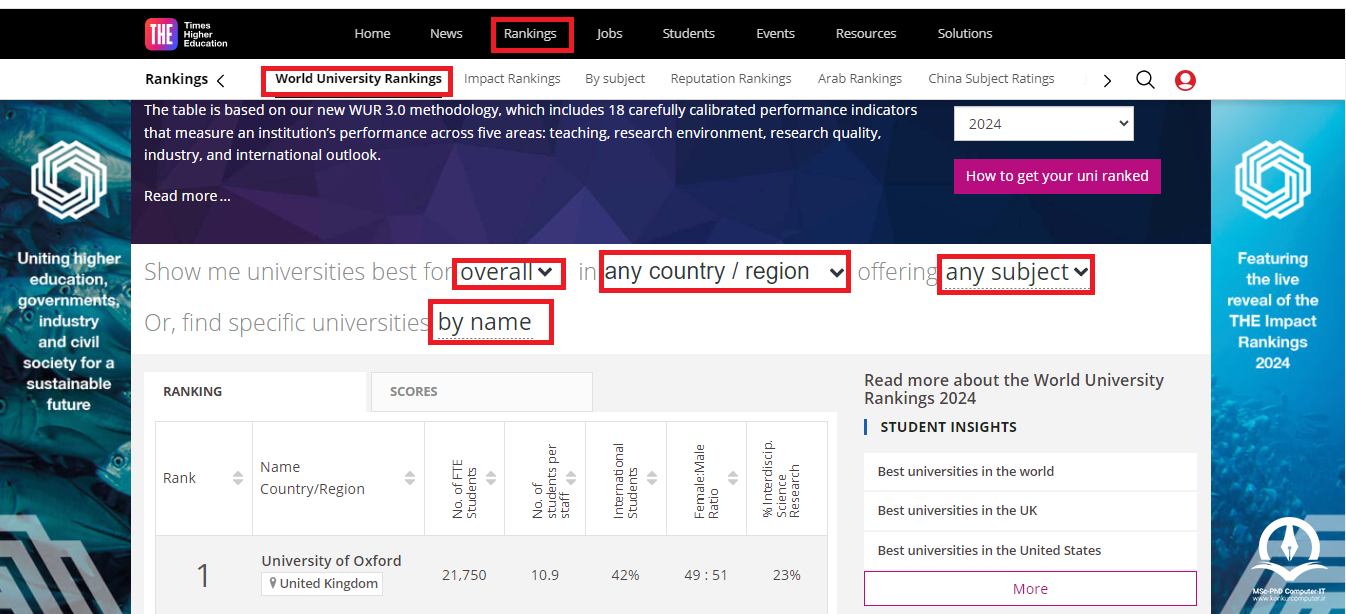Click the 49 : 51 ratio value
This screenshot has height=614, width=1346.
[x=706, y=576]
